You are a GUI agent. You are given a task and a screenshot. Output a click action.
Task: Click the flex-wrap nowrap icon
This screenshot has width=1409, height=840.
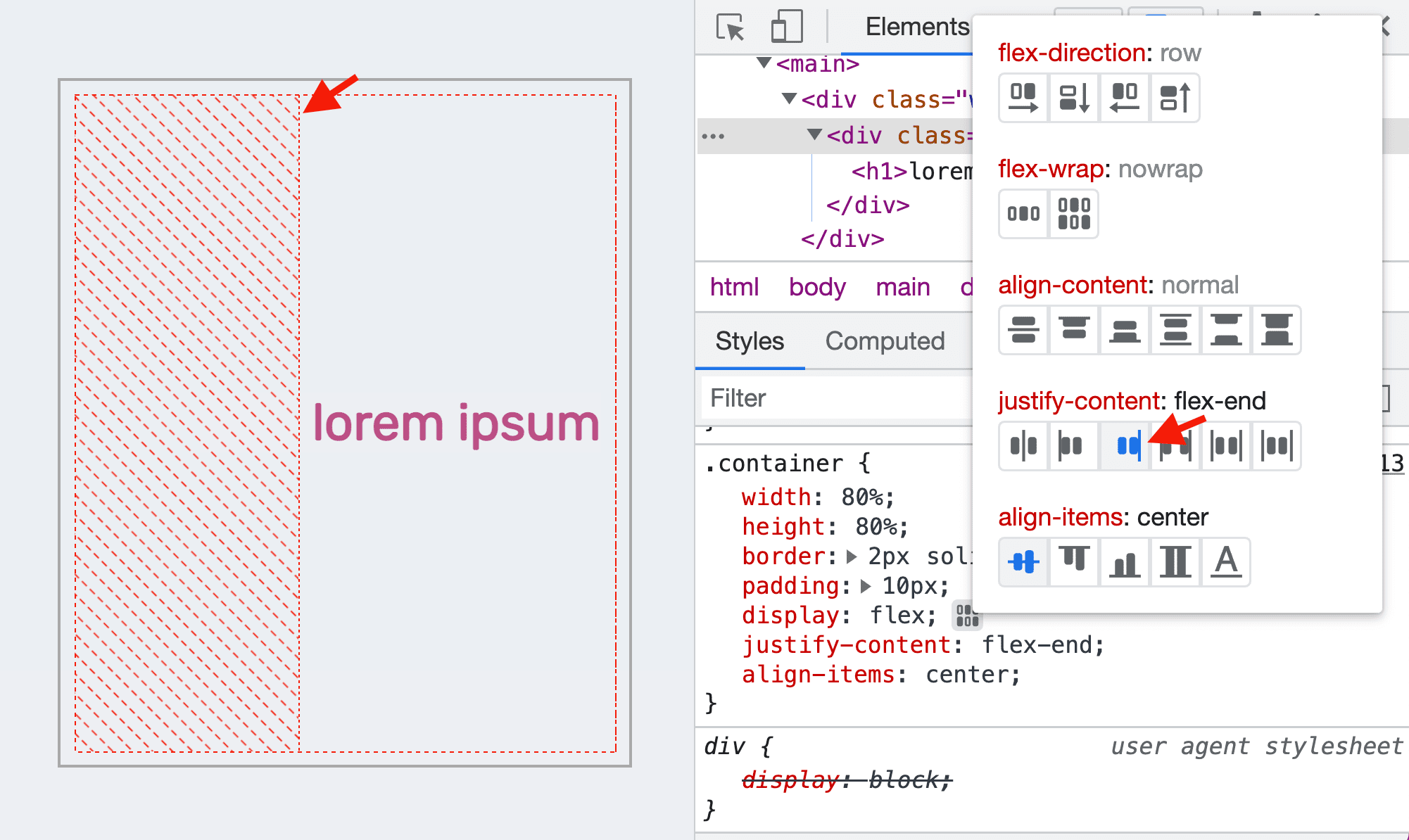1023,213
